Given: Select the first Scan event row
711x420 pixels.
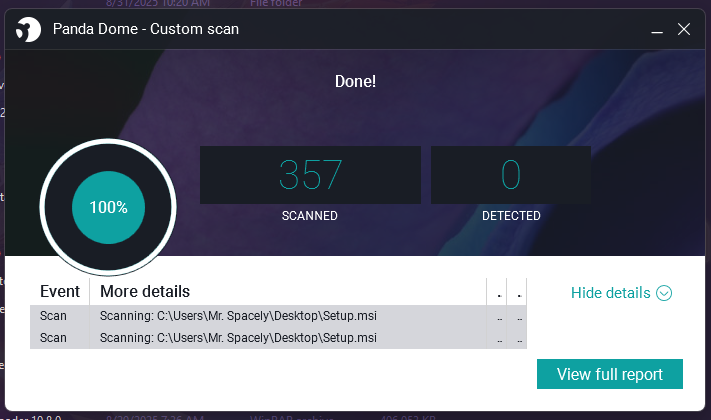Looking at the screenshot, I should click(x=278, y=316).
